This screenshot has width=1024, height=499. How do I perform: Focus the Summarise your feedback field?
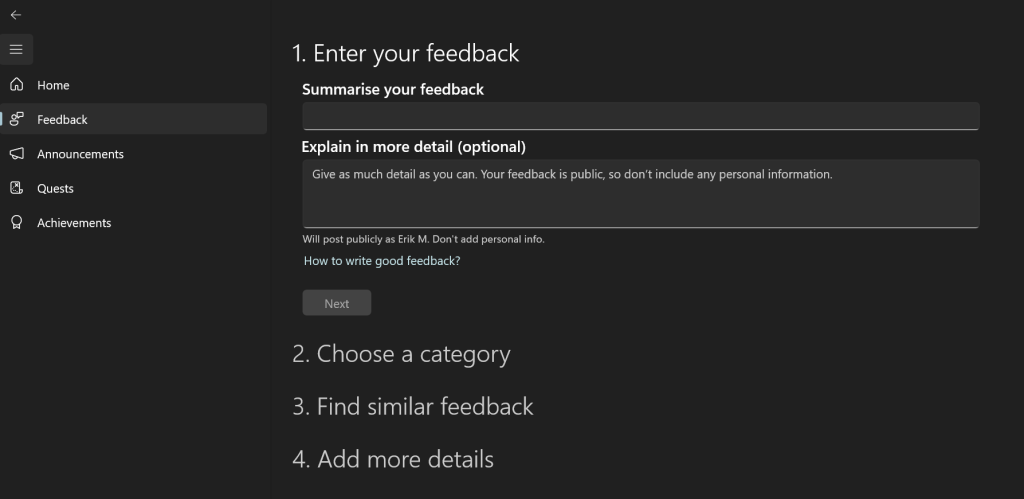pos(640,116)
